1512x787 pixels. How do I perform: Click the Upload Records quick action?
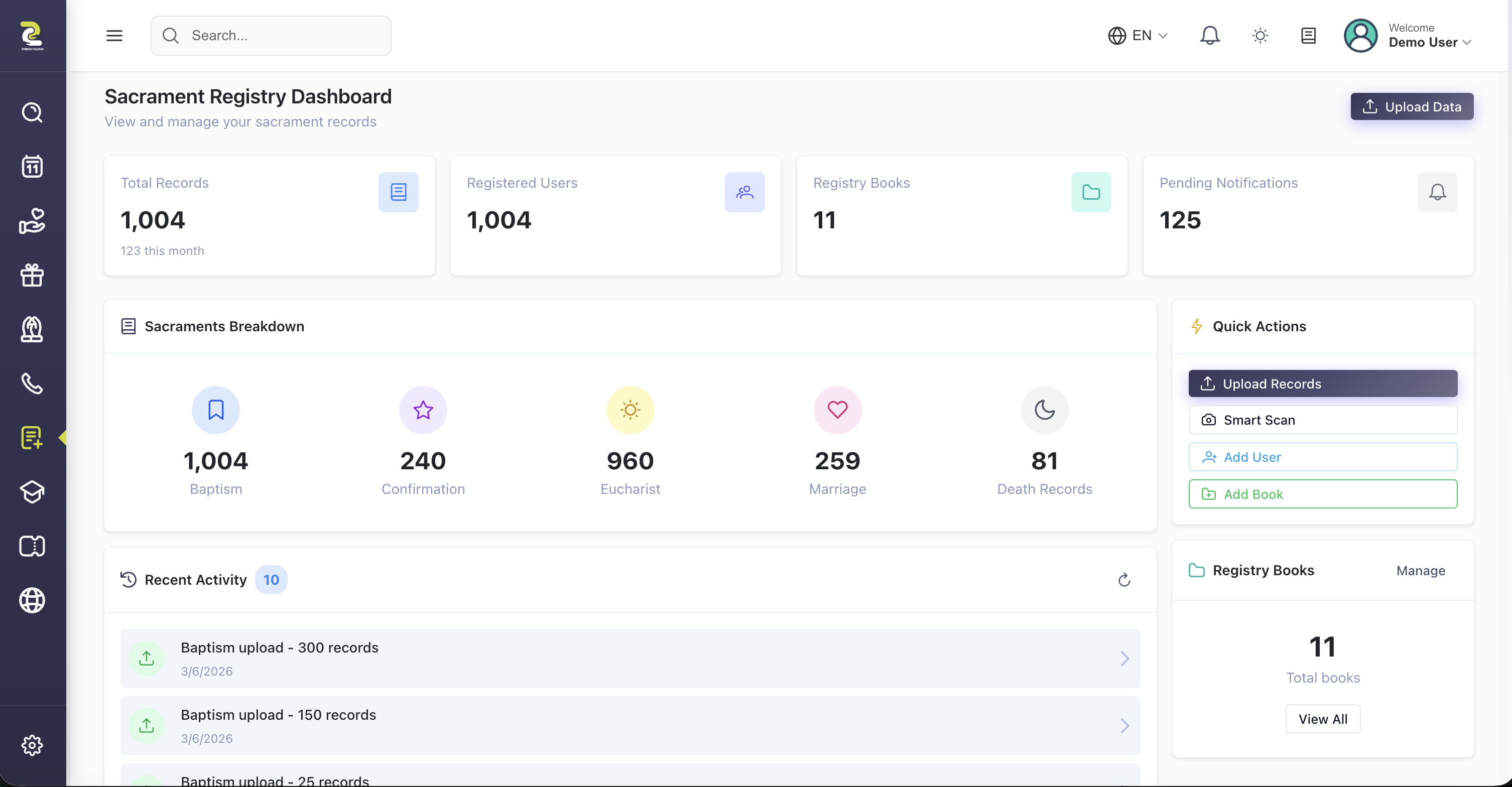1322,383
